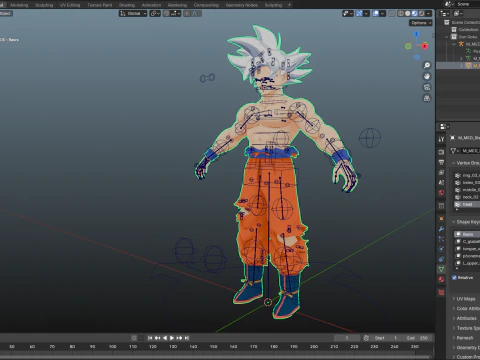Open the Object properties tab
Viewport: 480px width, 360px height.
click(x=441, y=219)
